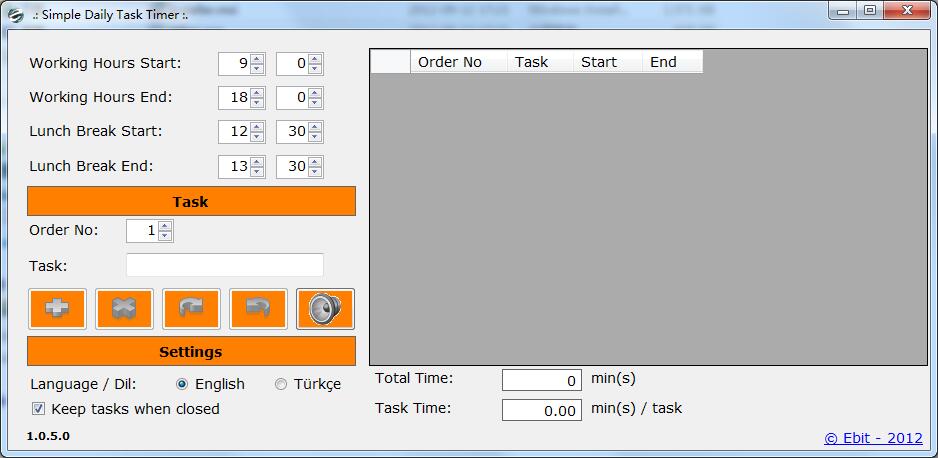The height and width of the screenshot is (458, 938).
Task: Click the add task plus icon
Action: (58, 309)
